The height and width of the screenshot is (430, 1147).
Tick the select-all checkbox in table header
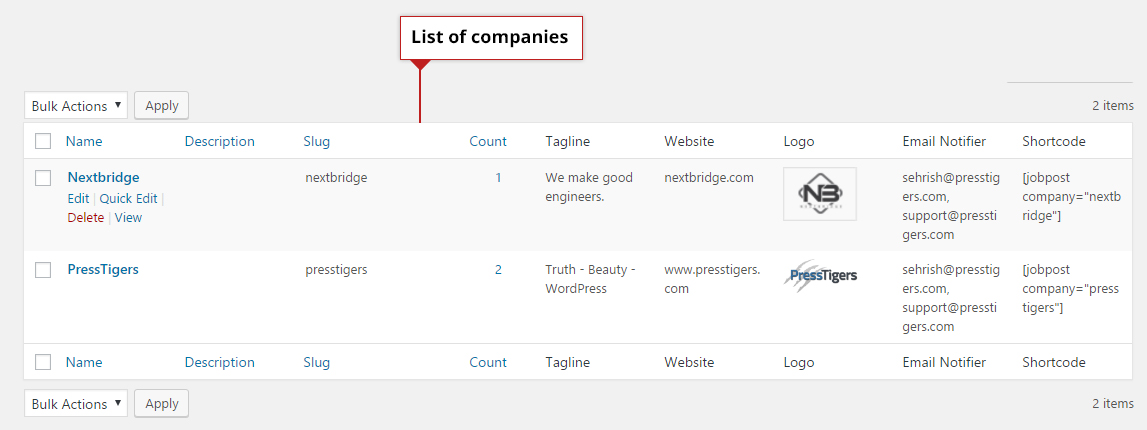coord(43,141)
